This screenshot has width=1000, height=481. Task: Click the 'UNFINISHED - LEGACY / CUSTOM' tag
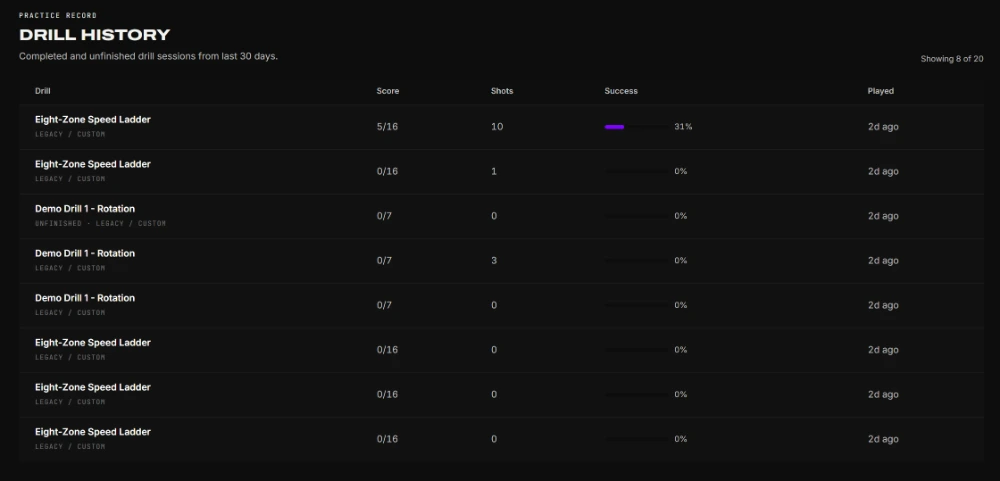tap(100, 224)
